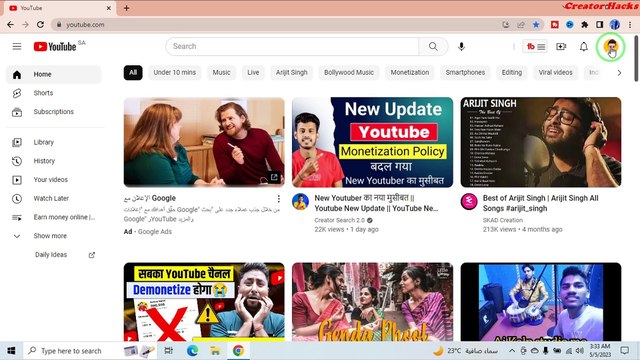Open the YouTube hamburger guide menu
Viewport: 640px width, 360px height.
pos(17,47)
